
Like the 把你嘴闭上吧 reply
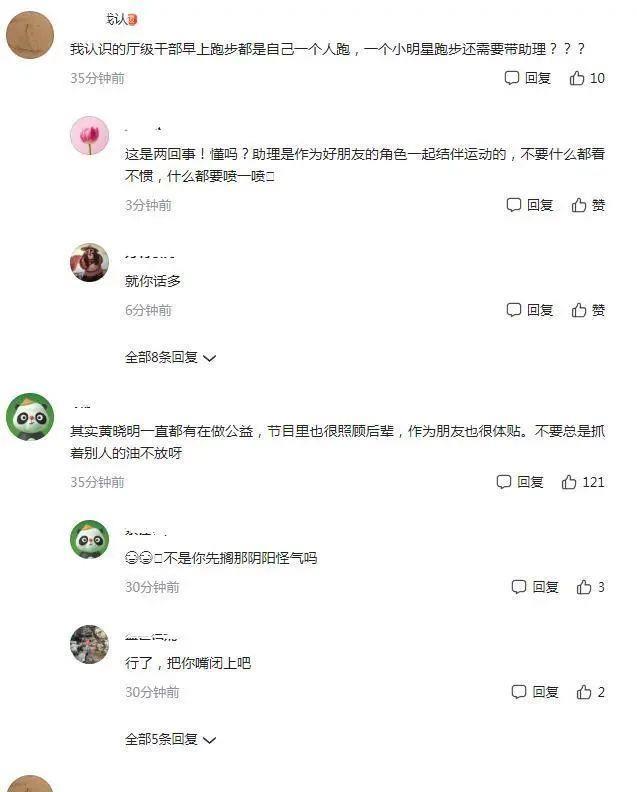(590, 692)
